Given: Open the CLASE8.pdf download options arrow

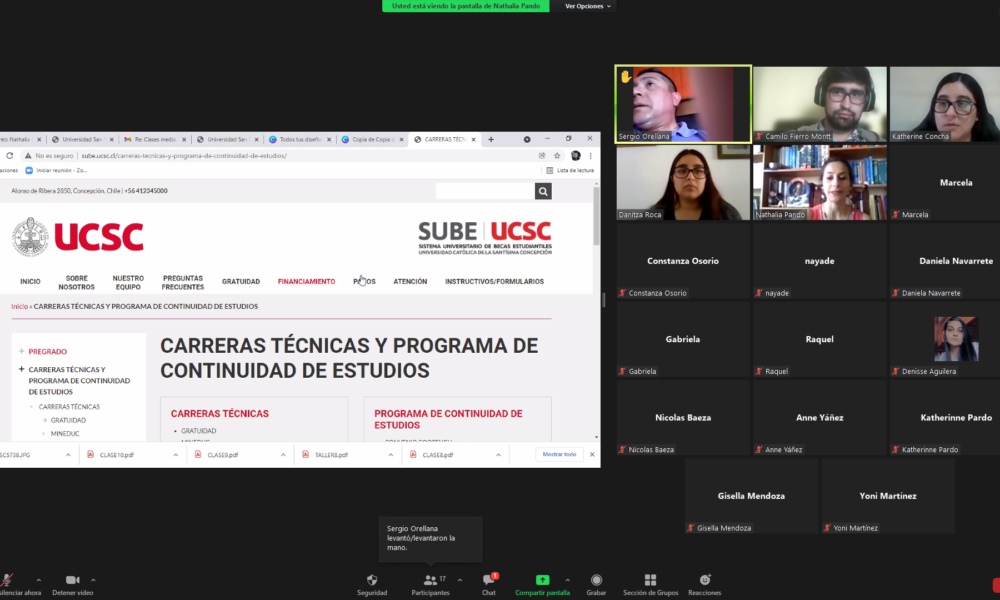Looking at the screenshot, I should (498, 455).
